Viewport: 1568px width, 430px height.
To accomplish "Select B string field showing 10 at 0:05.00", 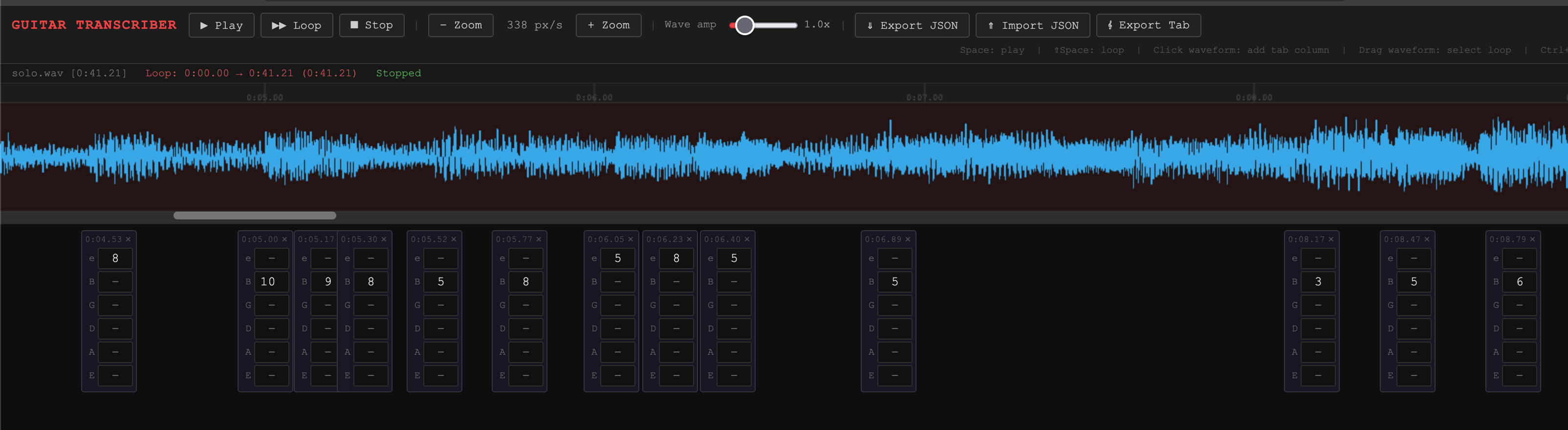I will pos(271,281).
